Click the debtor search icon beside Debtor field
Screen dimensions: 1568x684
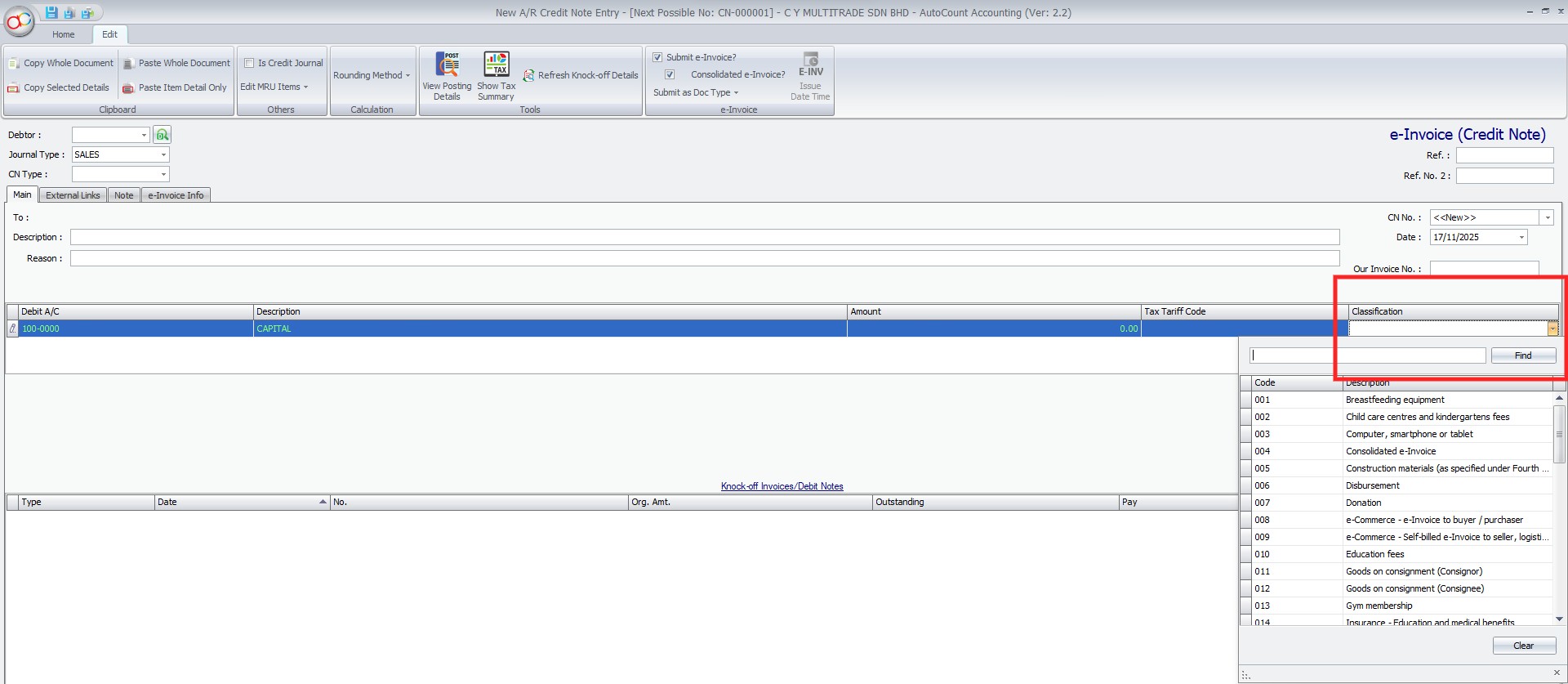(163, 135)
